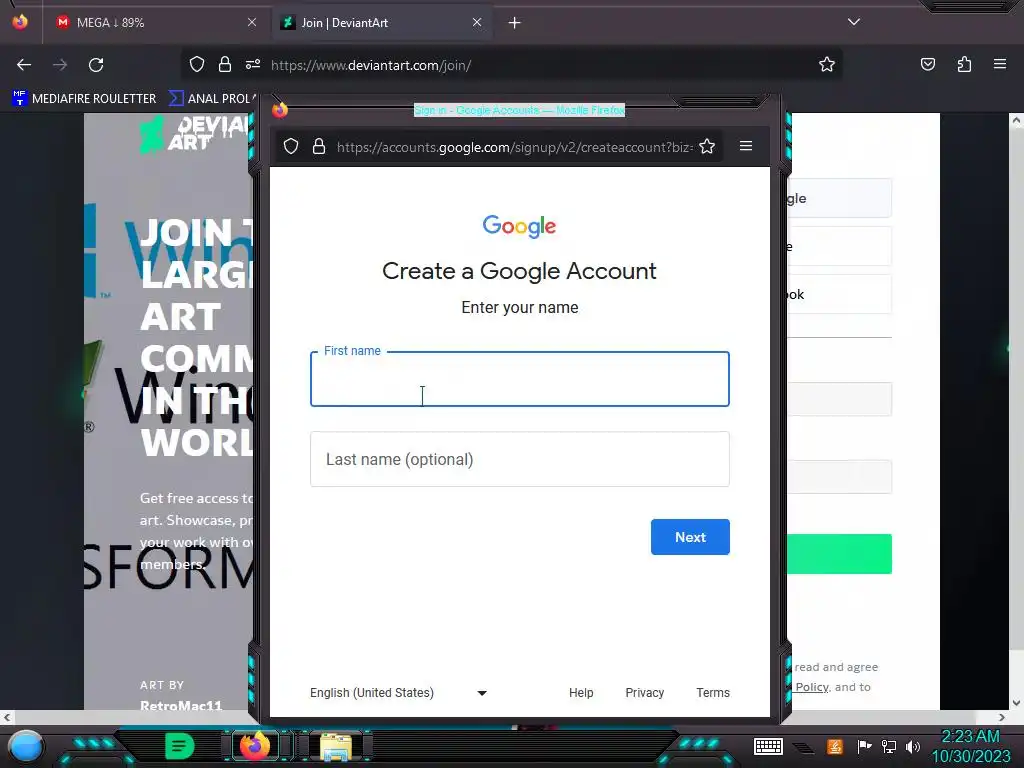
Task: Click the Java update tray icon
Action: coord(835,746)
